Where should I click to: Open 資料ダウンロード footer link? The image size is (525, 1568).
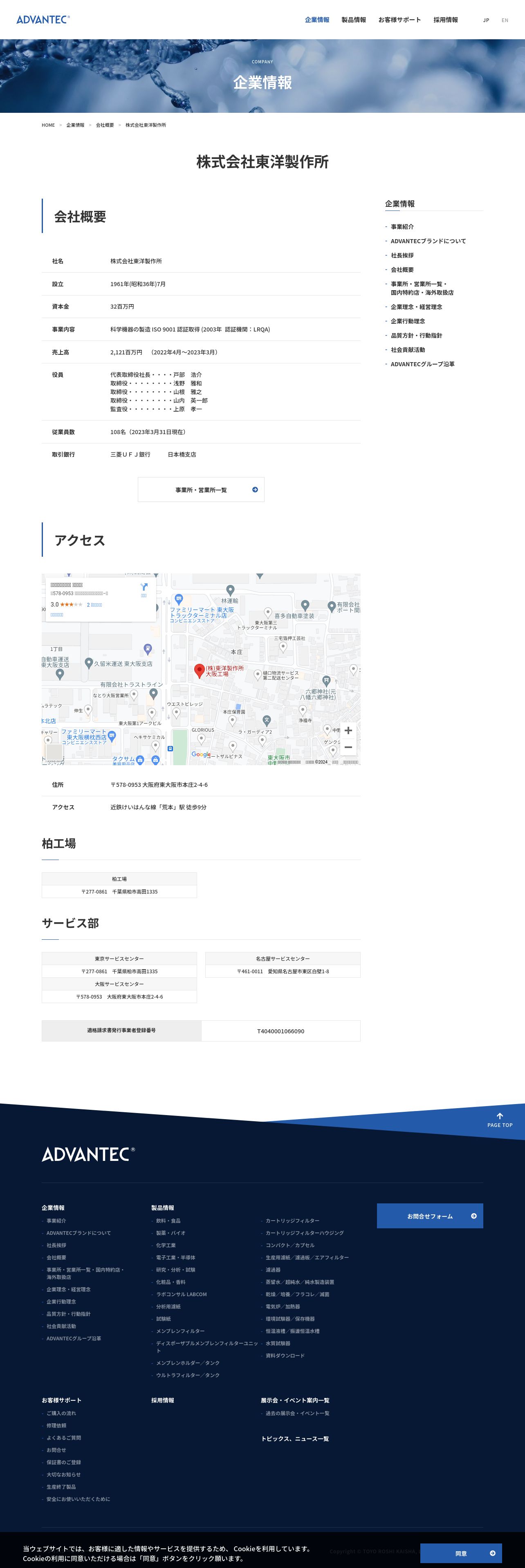(x=285, y=1355)
